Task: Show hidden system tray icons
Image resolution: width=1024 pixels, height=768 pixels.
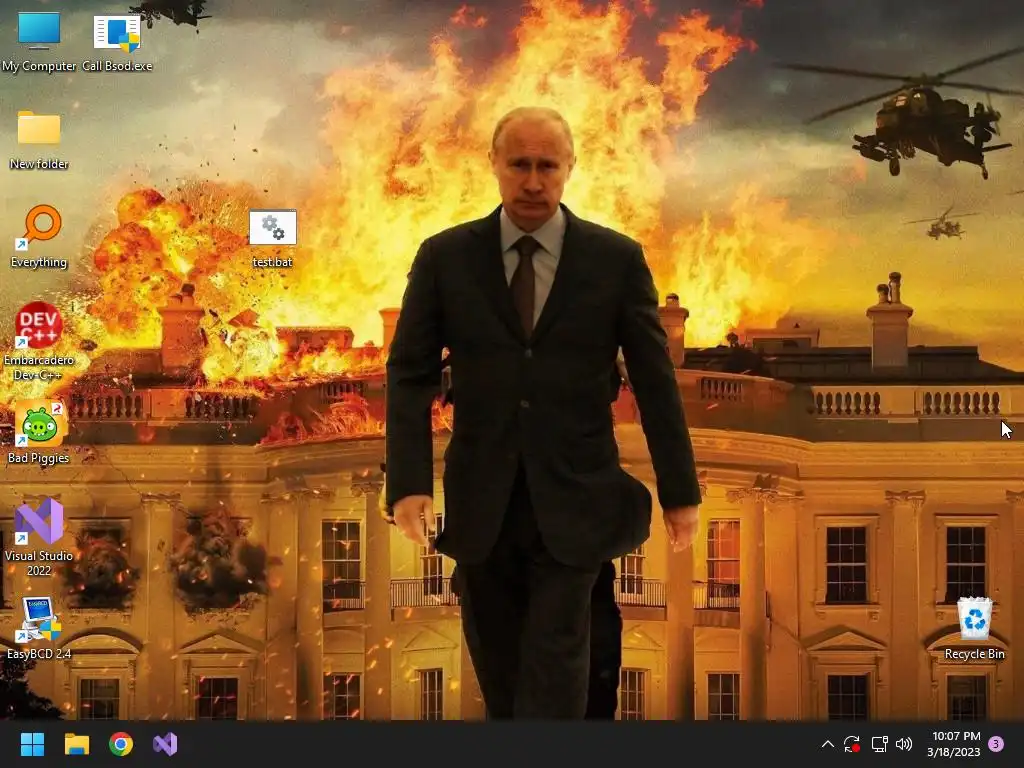Action: click(x=827, y=744)
